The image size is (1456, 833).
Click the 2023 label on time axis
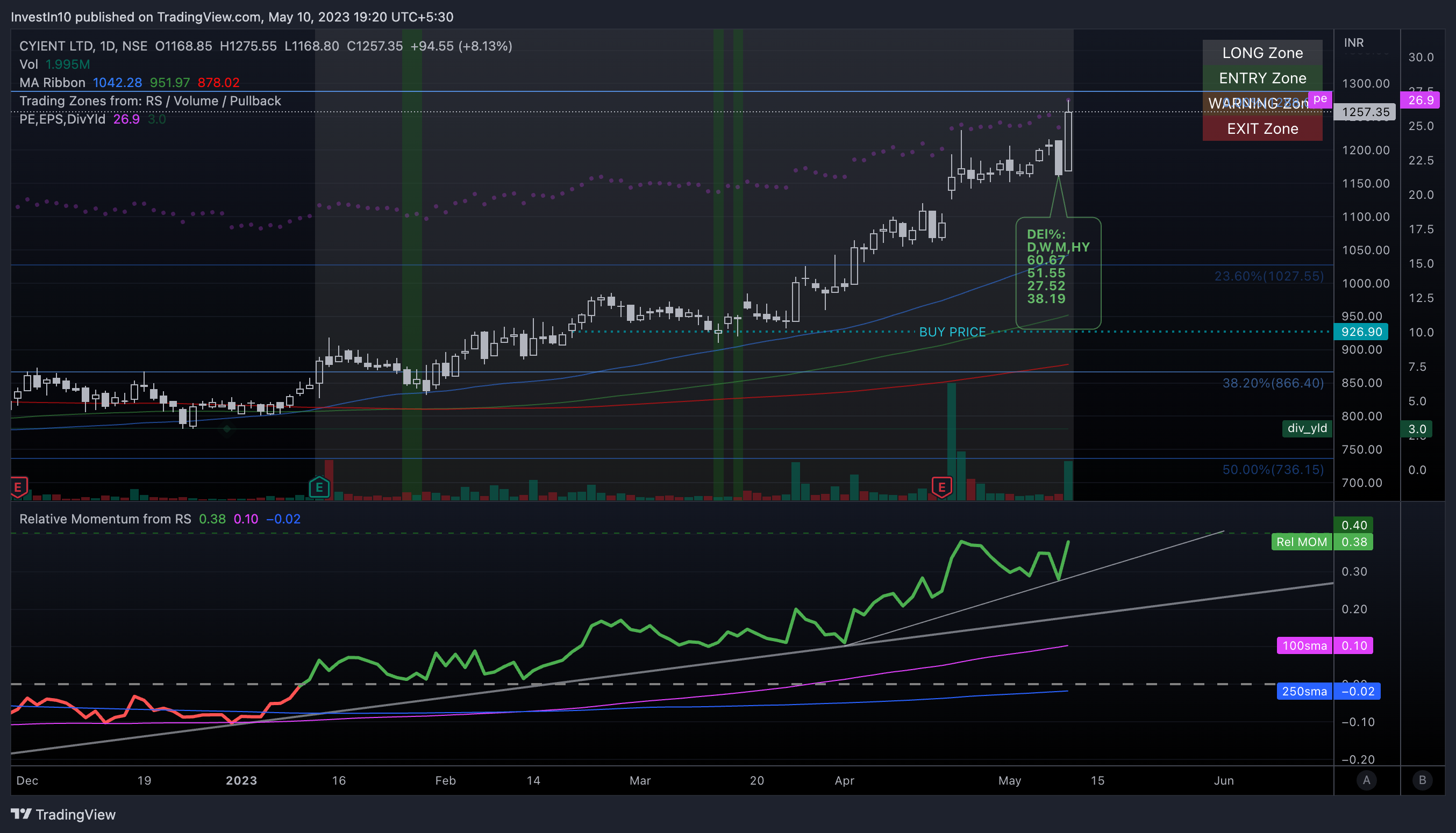(x=241, y=780)
